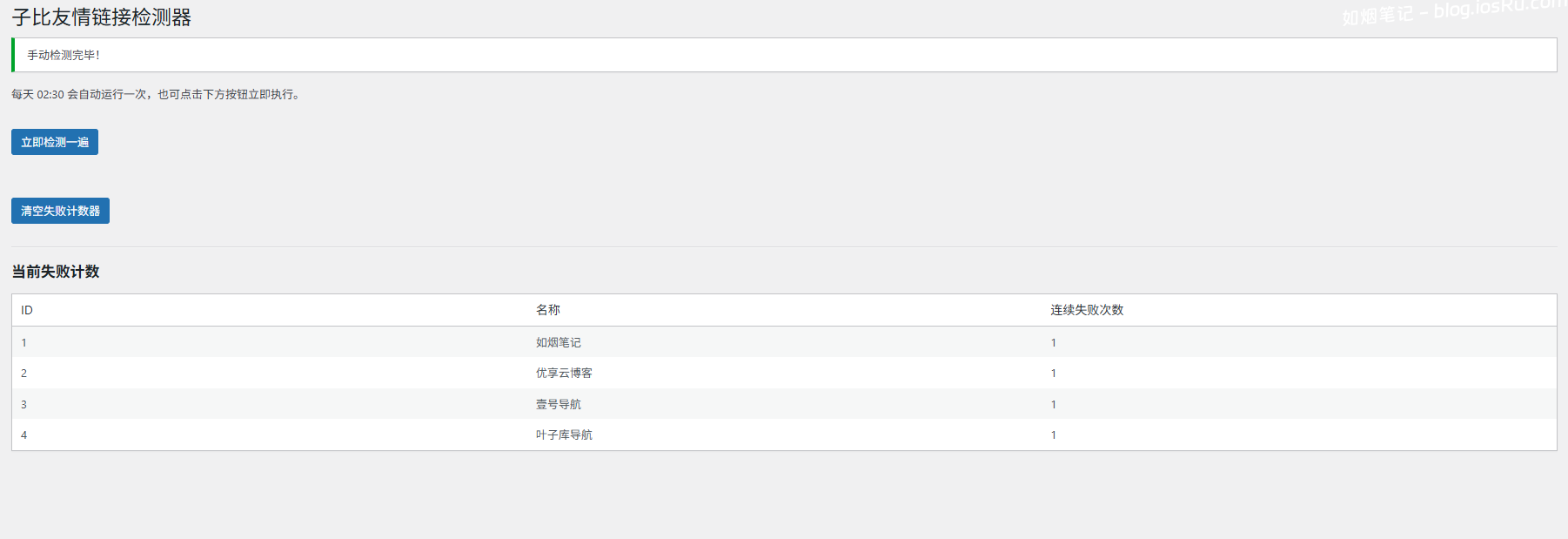
Task: Click the ID column header
Action: (x=27, y=310)
